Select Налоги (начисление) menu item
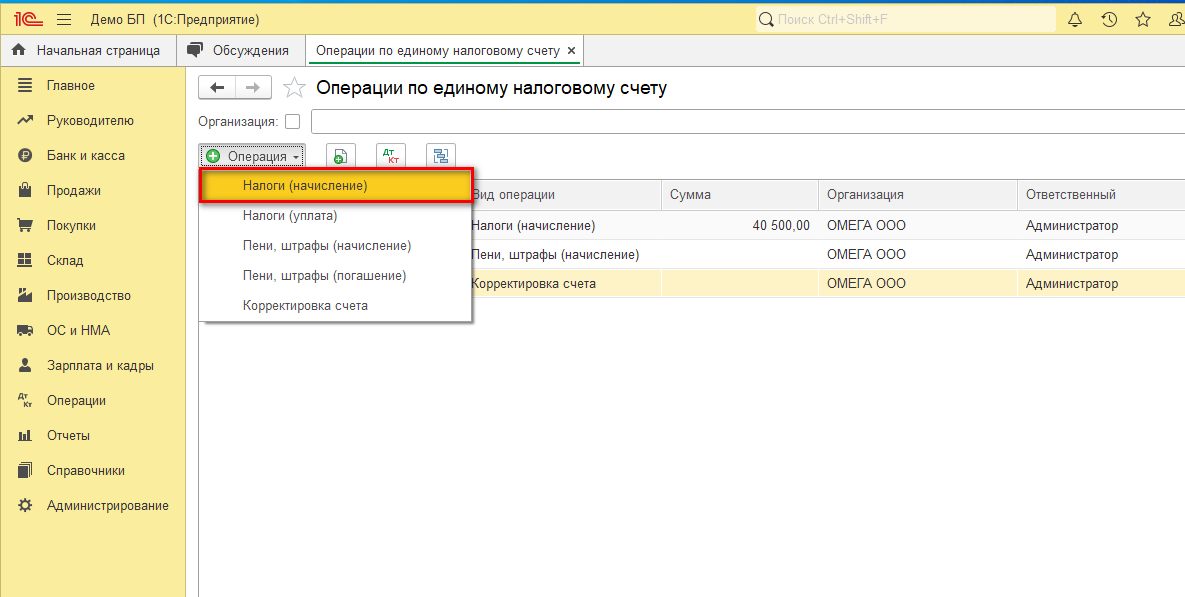1185x597 pixels. pyautogui.click(x=336, y=185)
